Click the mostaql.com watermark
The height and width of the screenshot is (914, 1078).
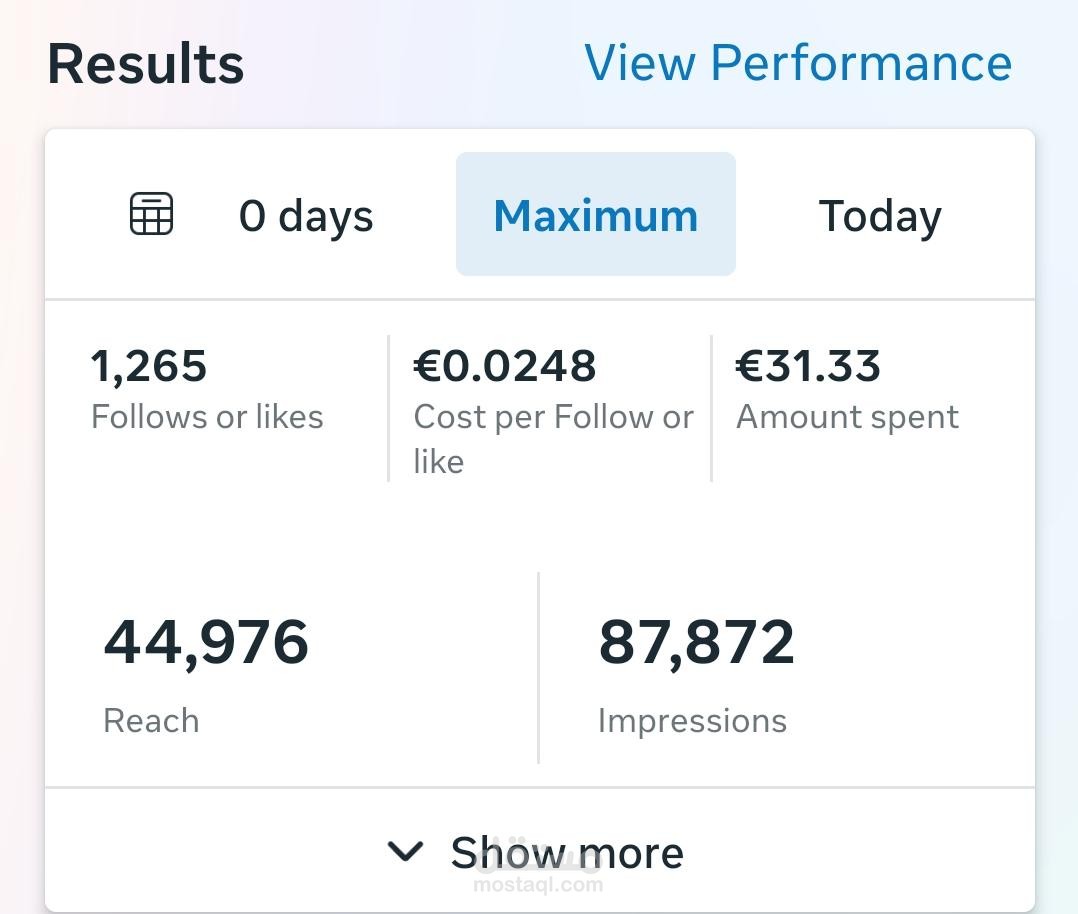[x=538, y=884]
